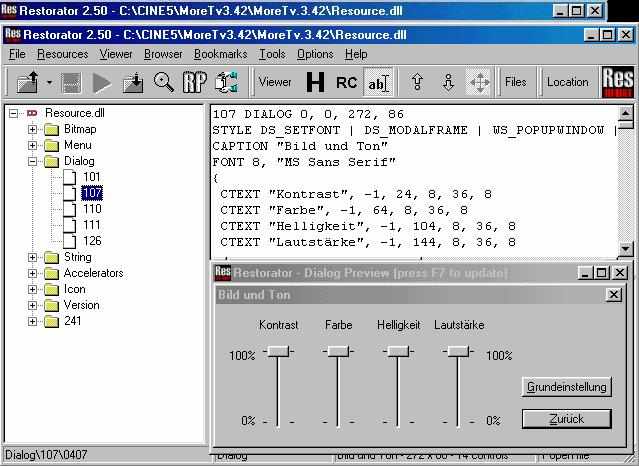
Task: Click the Accelerators folder icon
Action: tap(51, 273)
